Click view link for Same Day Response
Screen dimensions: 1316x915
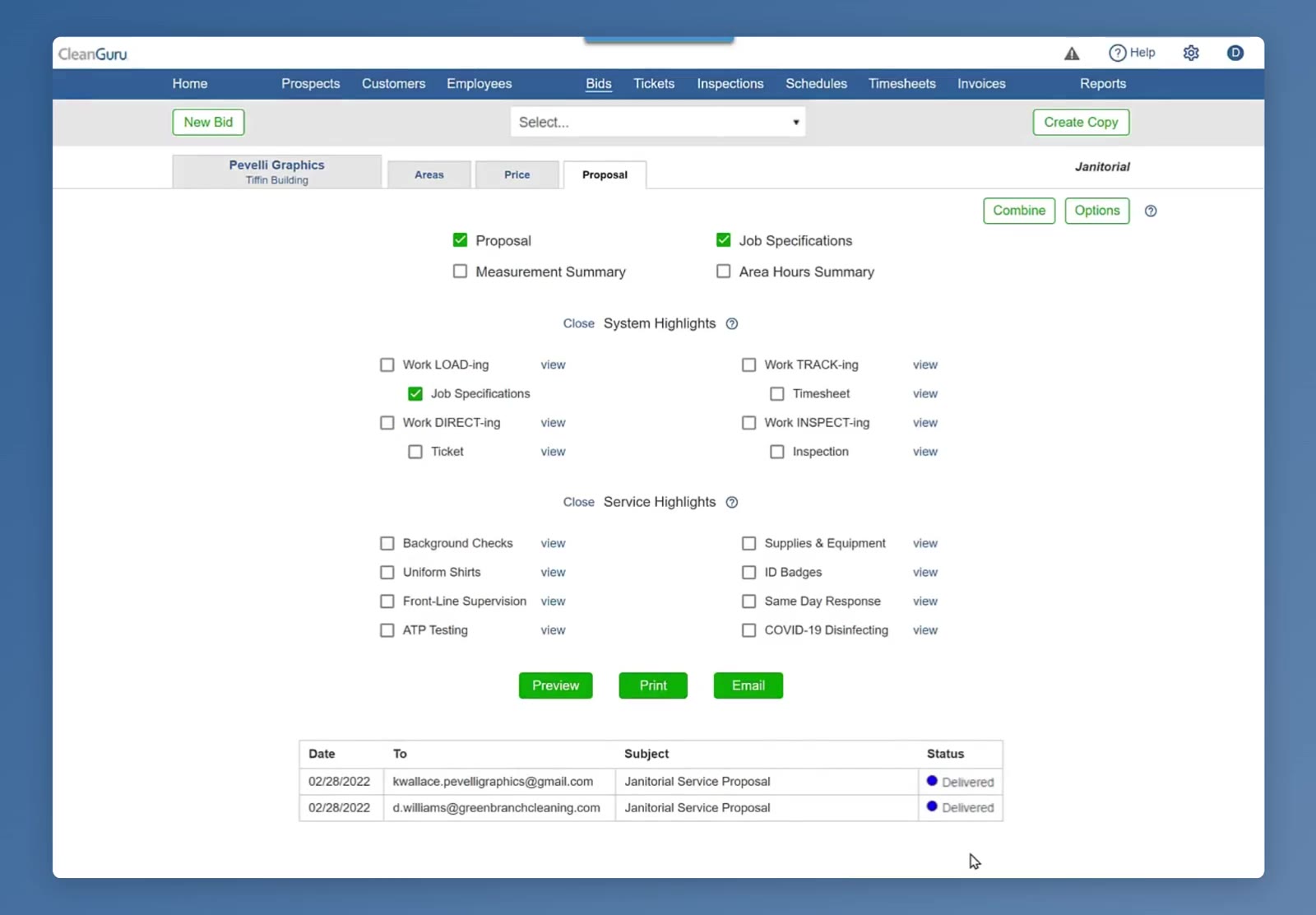pos(924,601)
